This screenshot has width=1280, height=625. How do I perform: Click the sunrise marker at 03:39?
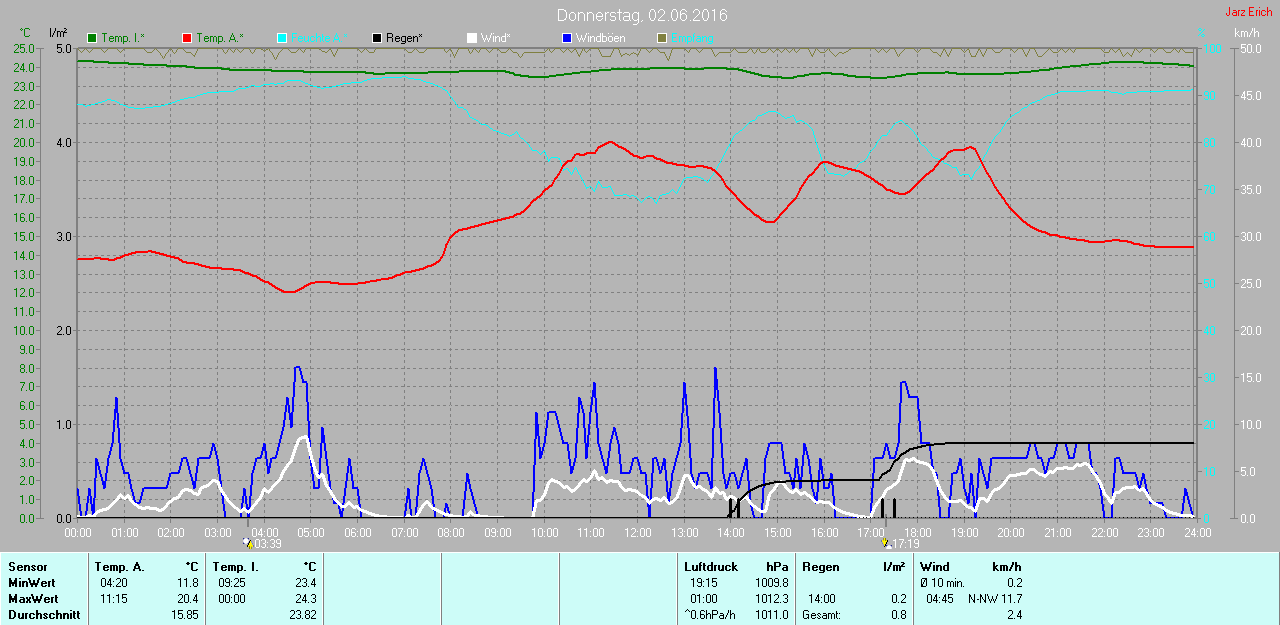coord(249,543)
